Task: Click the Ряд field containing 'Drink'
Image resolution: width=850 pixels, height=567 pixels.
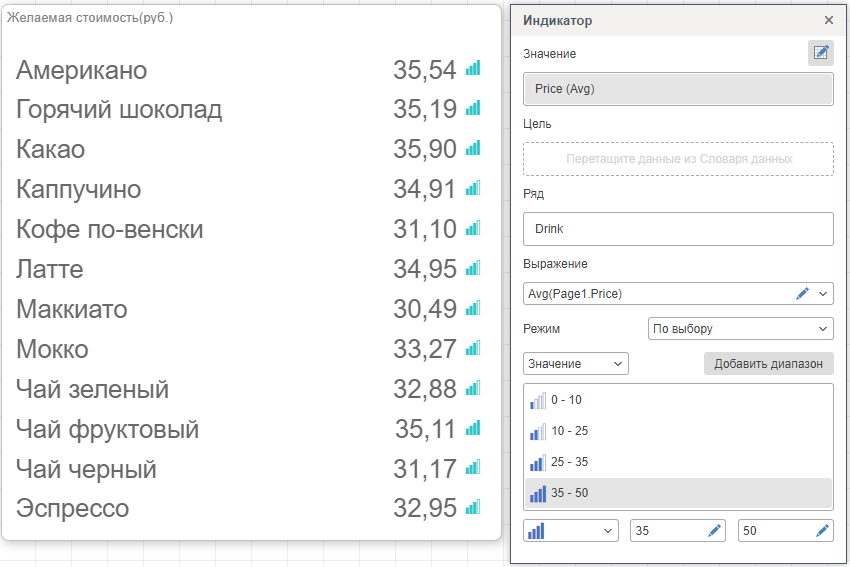Action: [x=678, y=229]
